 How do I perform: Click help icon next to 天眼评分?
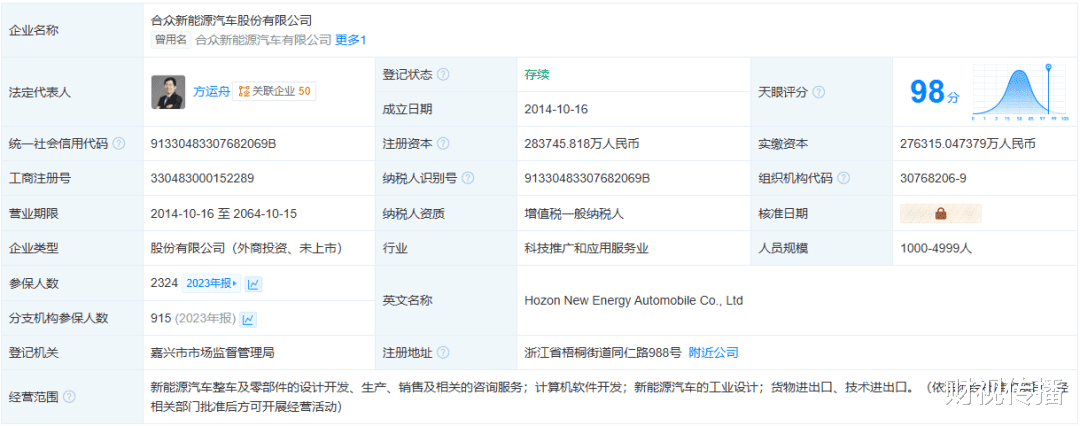point(818,92)
